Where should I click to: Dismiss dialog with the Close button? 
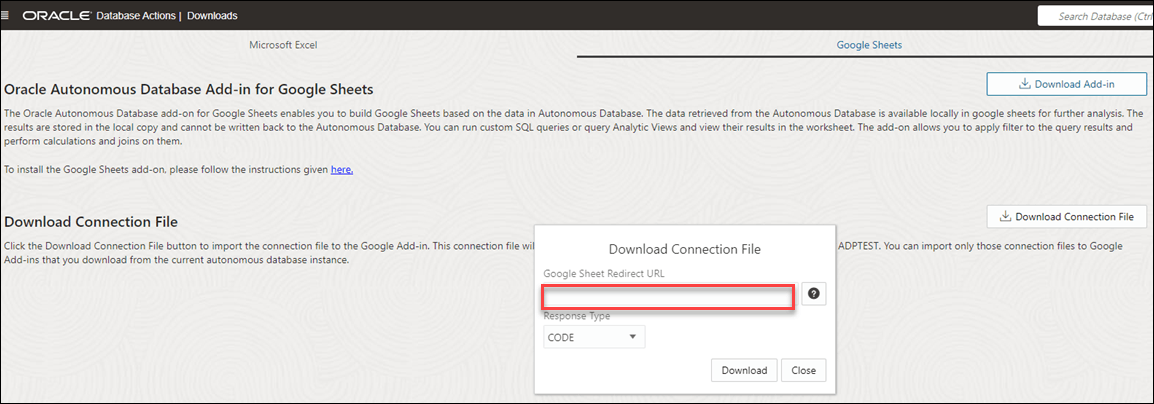pyautogui.click(x=803, y=370)
